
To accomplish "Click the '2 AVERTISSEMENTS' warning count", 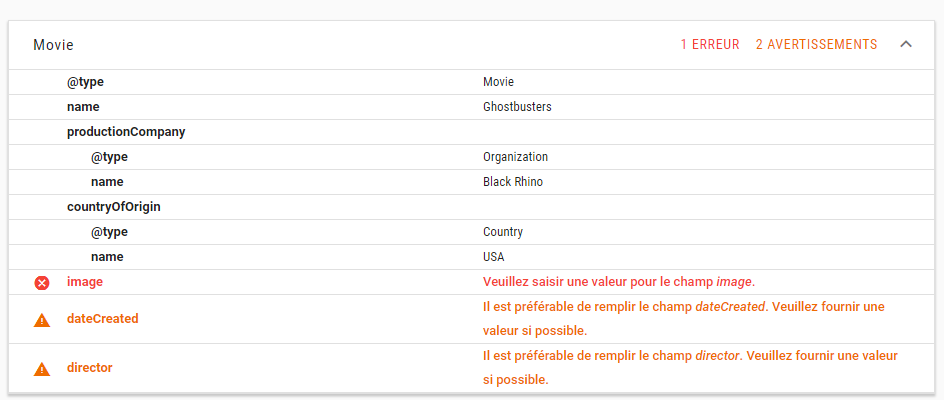I will [816, 45].
